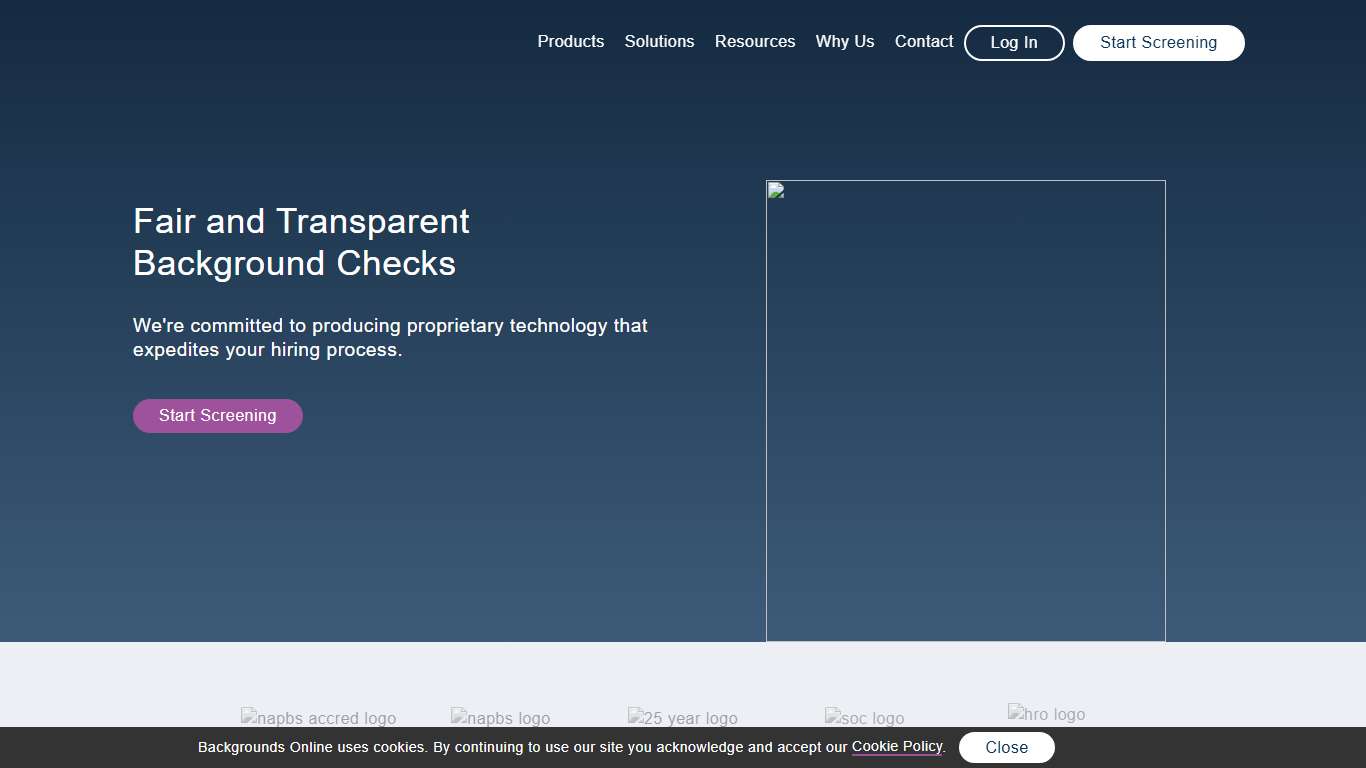The width and height of the screenshot is (1366, 768).
Task: Open the Cookie Policy link
Action: (896, 747)
